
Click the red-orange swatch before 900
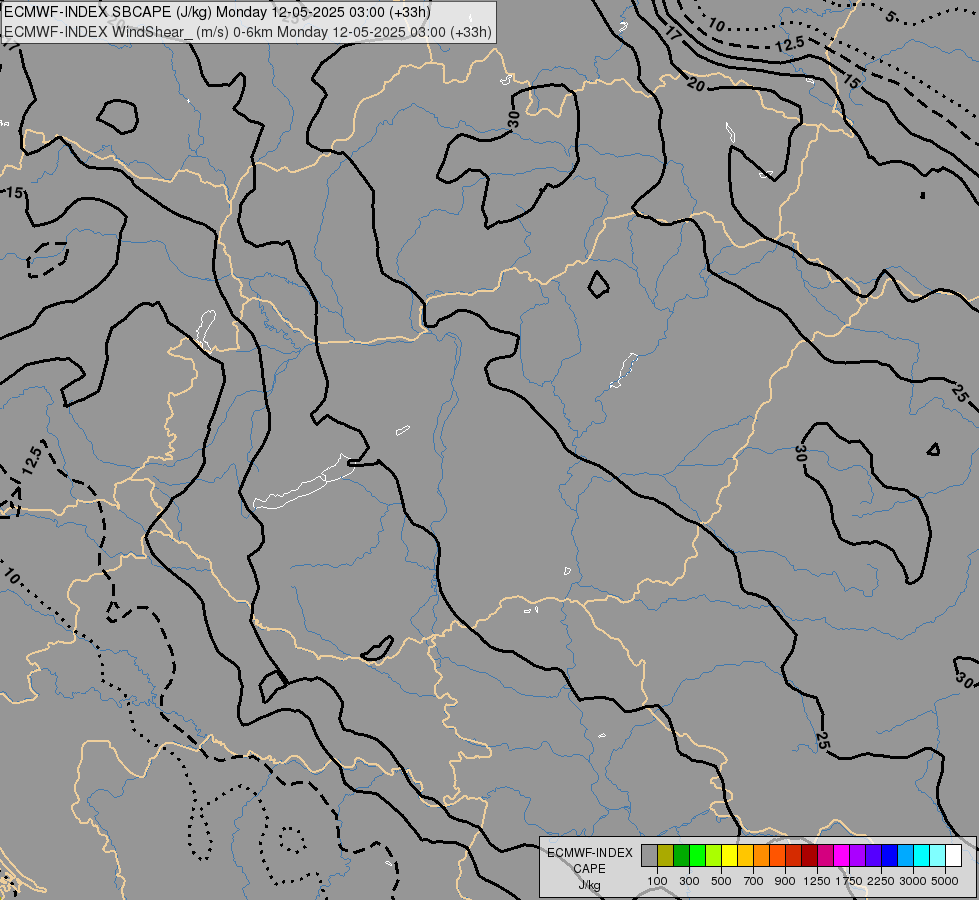777,855
